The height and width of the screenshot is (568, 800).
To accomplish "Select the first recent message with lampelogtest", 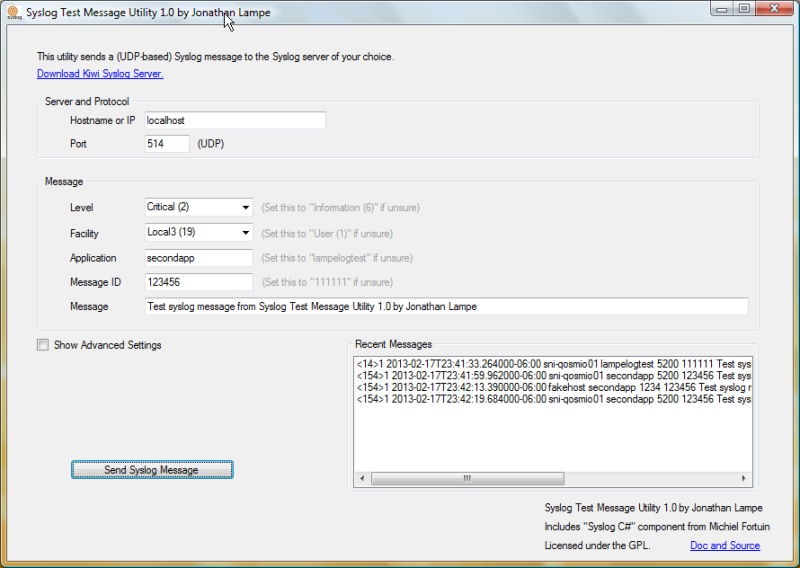I will pyautogui.click(x=553, y=364).
